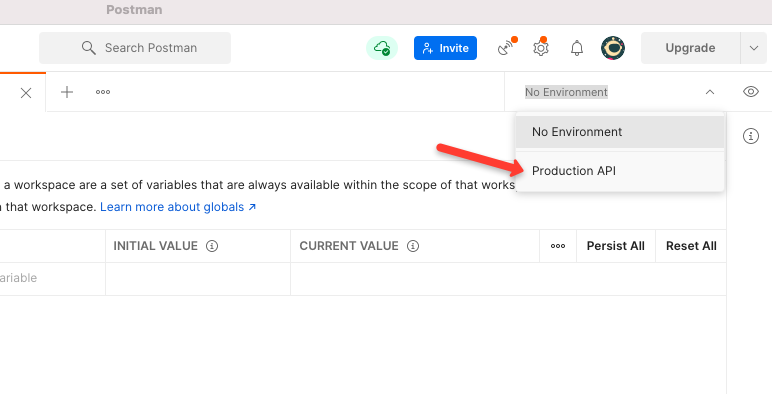Expand the Upgrade dropdown arrow
772x394 pixels.
point(754,48)
